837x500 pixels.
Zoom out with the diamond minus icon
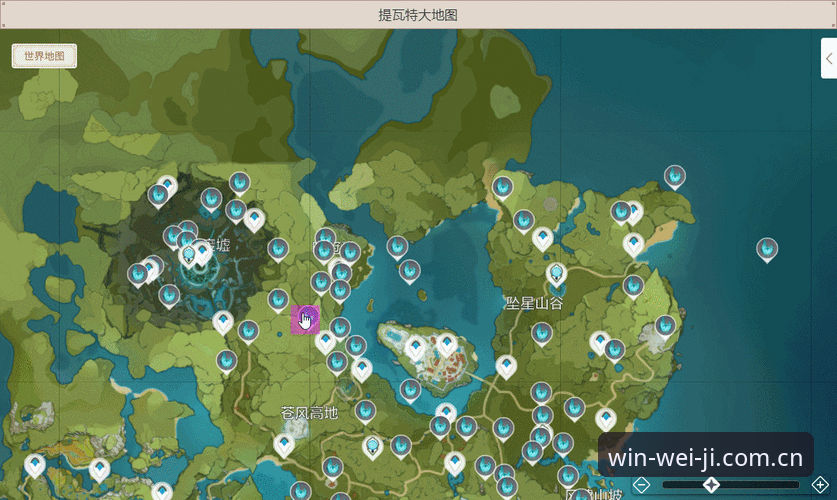pyautogui.click(x=642, y=485)
